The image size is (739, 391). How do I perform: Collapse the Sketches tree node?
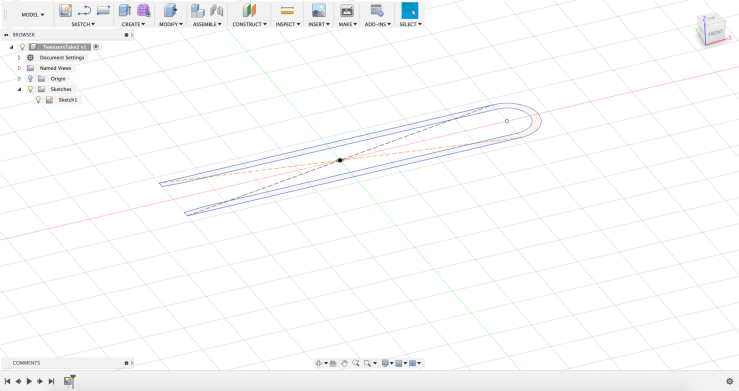point(19,89)
